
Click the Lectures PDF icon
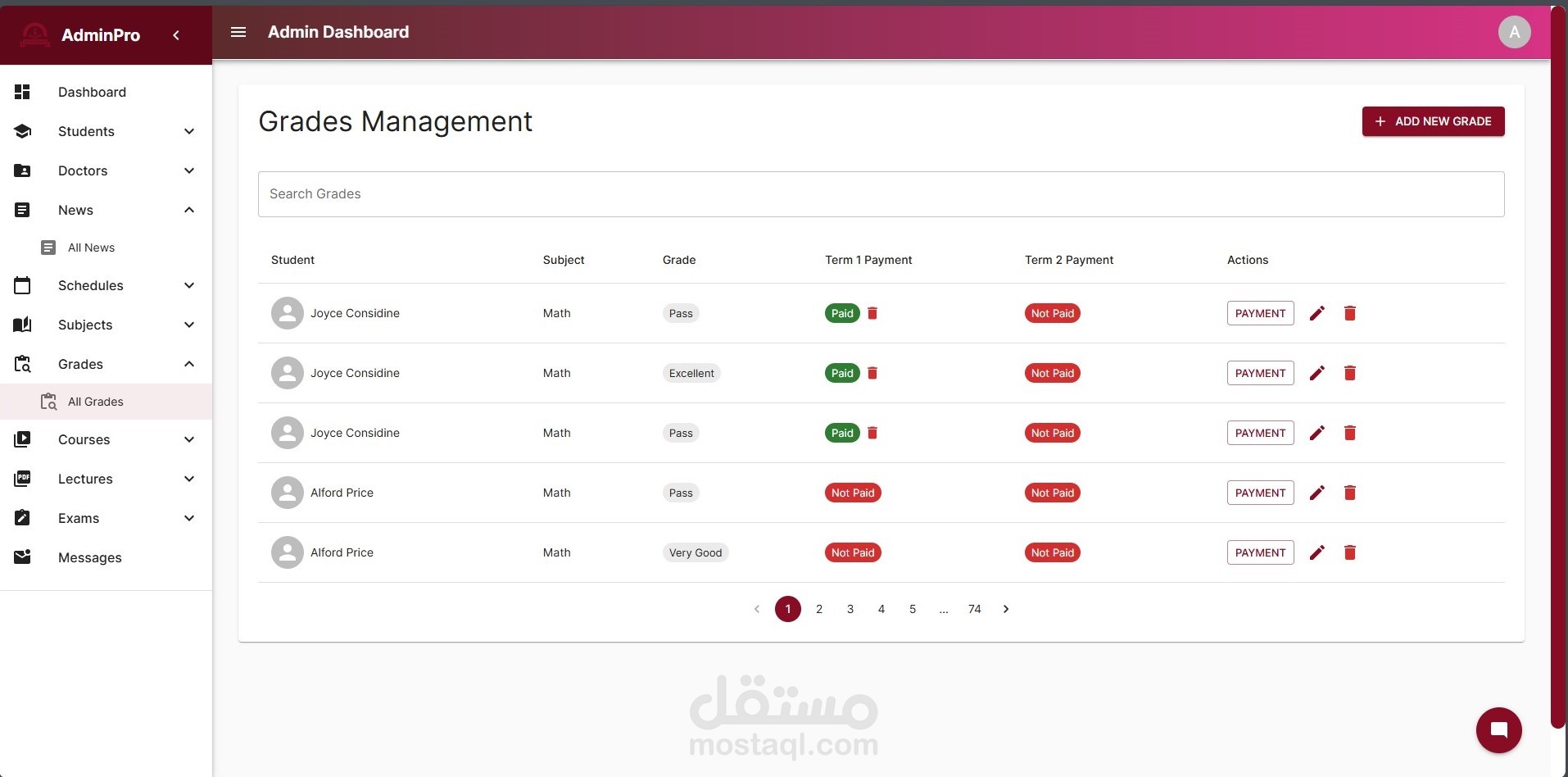point(22,479)
